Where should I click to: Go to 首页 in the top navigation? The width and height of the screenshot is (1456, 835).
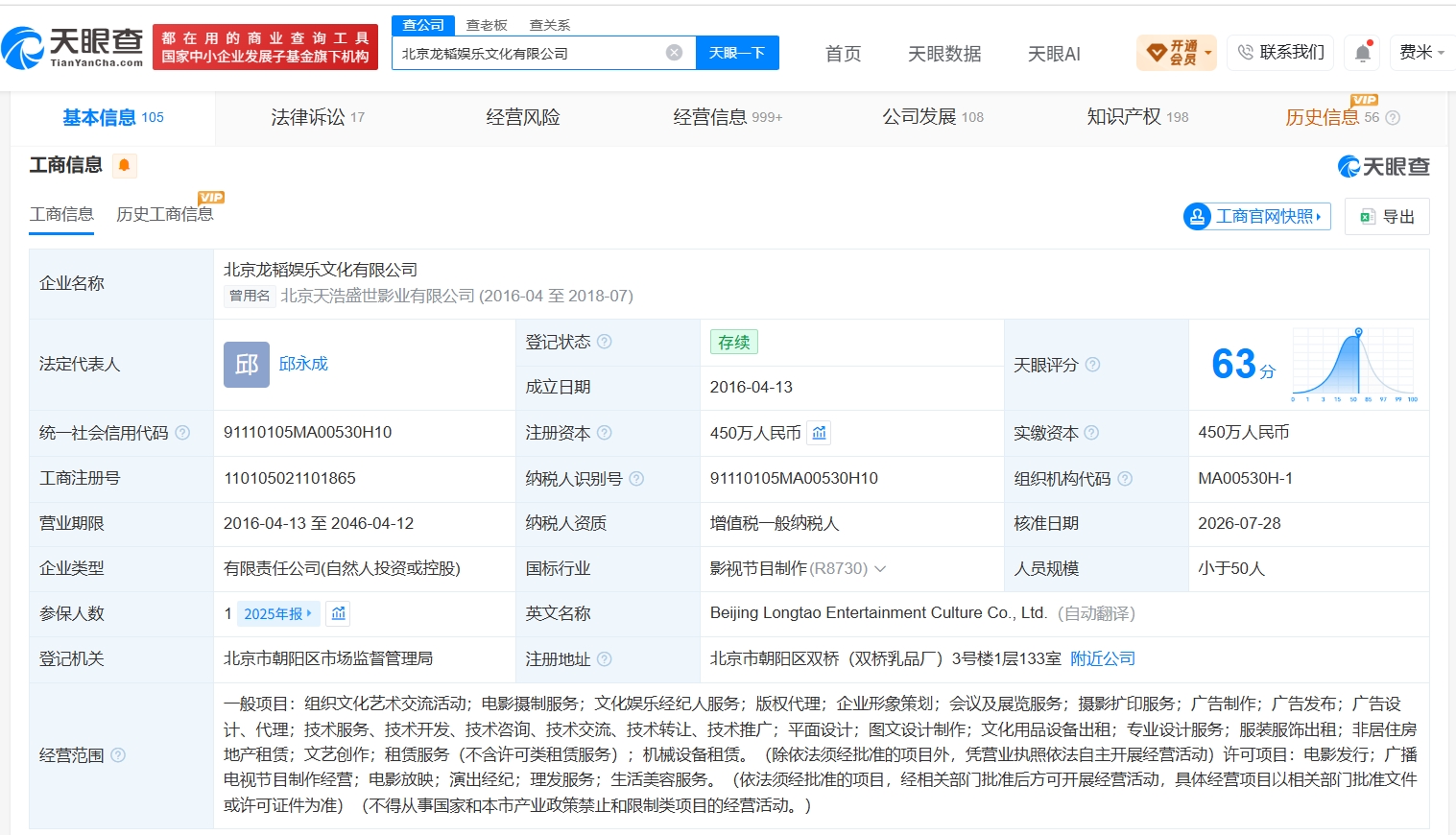(844, 54)
